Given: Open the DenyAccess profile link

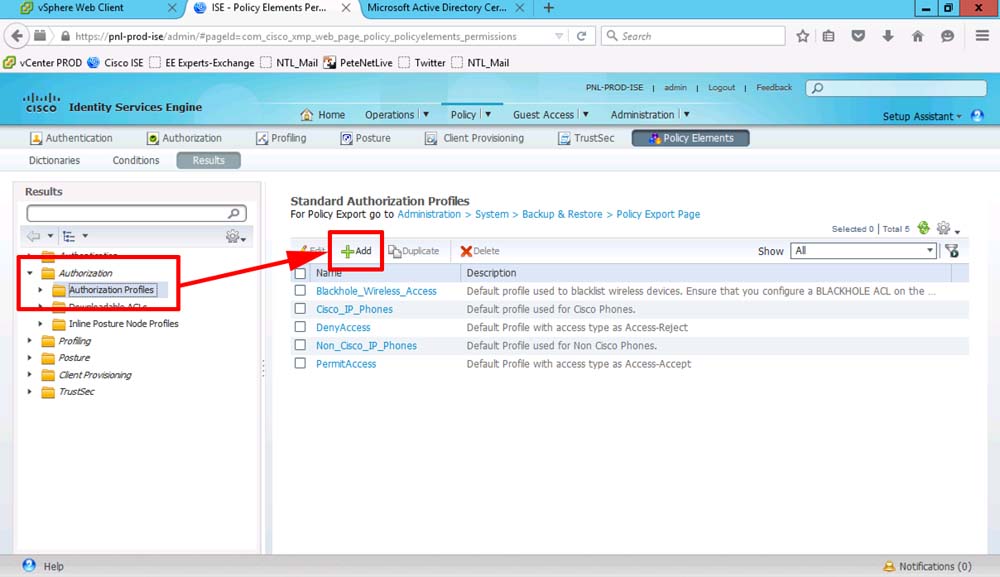Looking at the screenshot, I should coord(343,328).
